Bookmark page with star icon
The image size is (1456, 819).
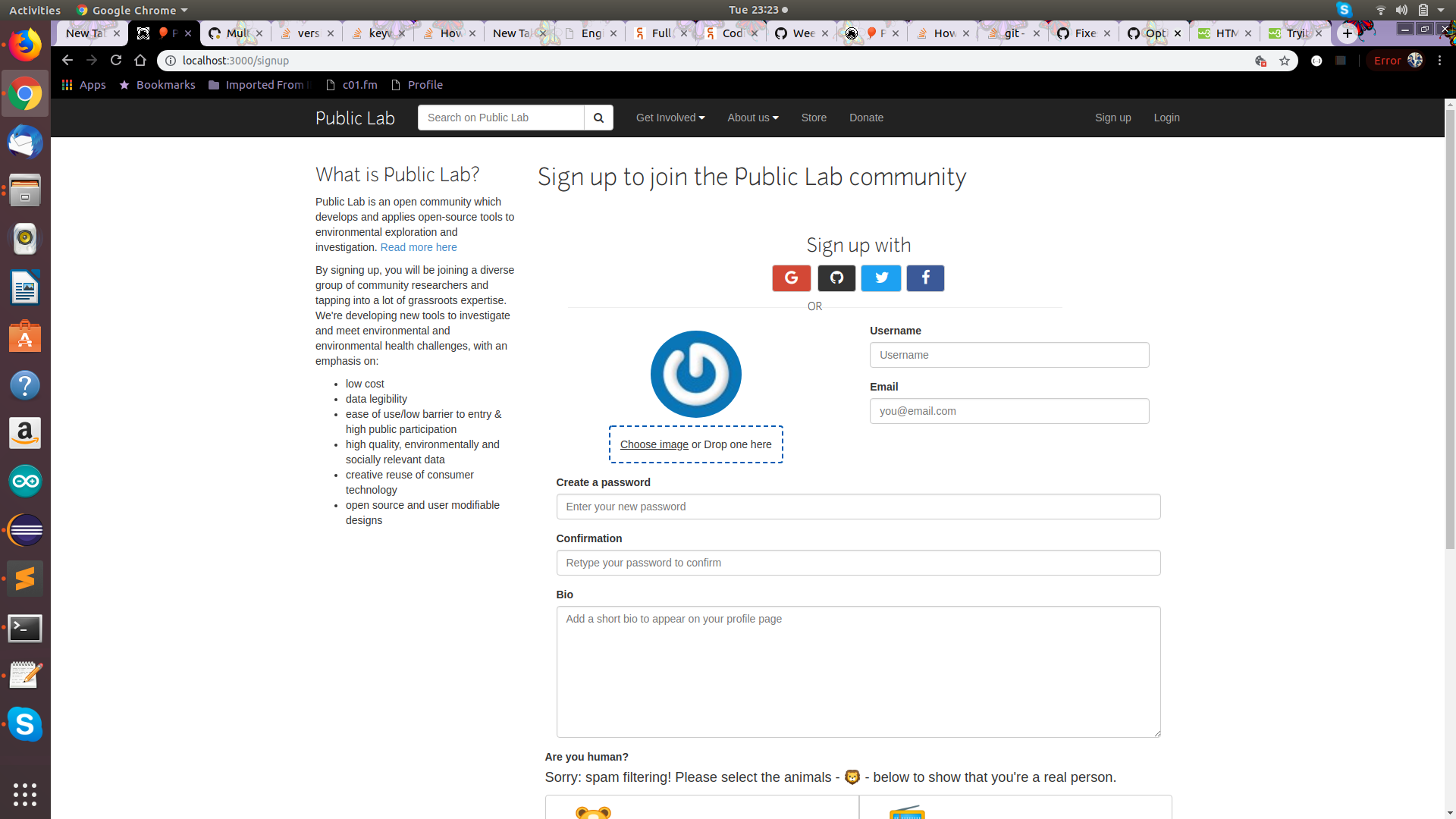click(x=1285, y=61)
